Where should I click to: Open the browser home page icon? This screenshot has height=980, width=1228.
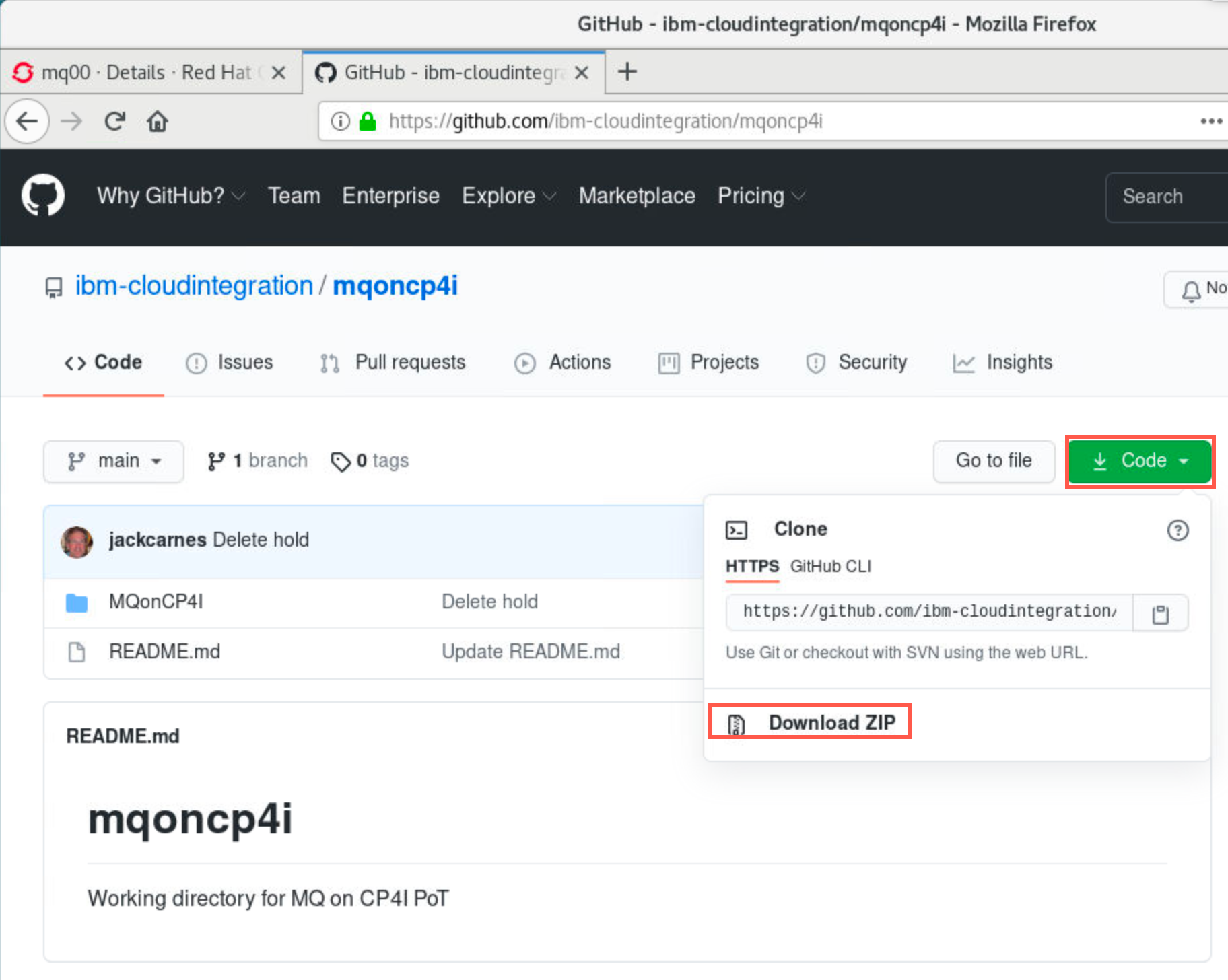point(158,122)
